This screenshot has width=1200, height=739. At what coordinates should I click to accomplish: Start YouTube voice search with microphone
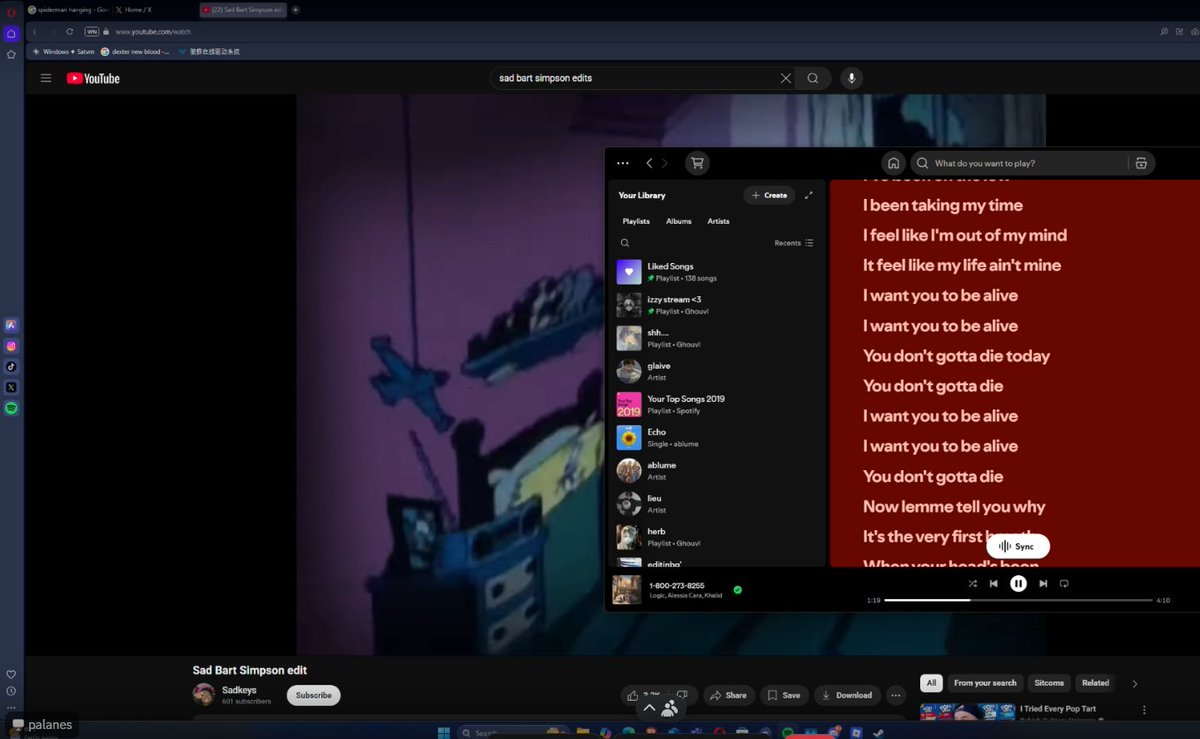(x=852, y=78)
